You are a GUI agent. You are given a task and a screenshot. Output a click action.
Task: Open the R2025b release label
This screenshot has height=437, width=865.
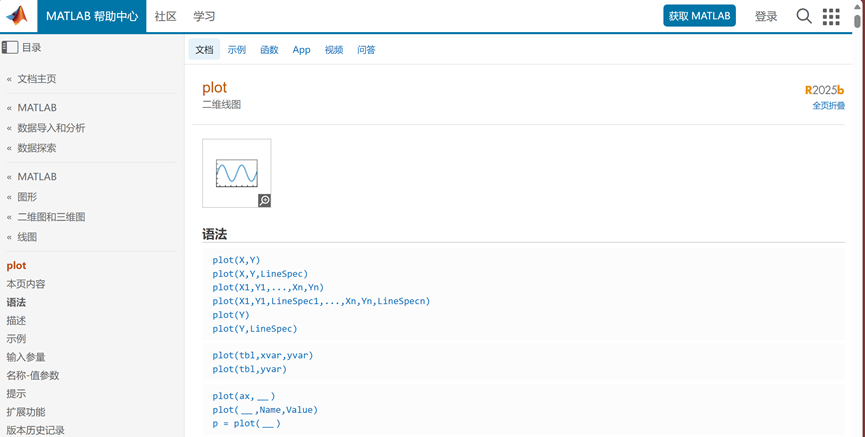pyautogui.click(x=825, y=90)
